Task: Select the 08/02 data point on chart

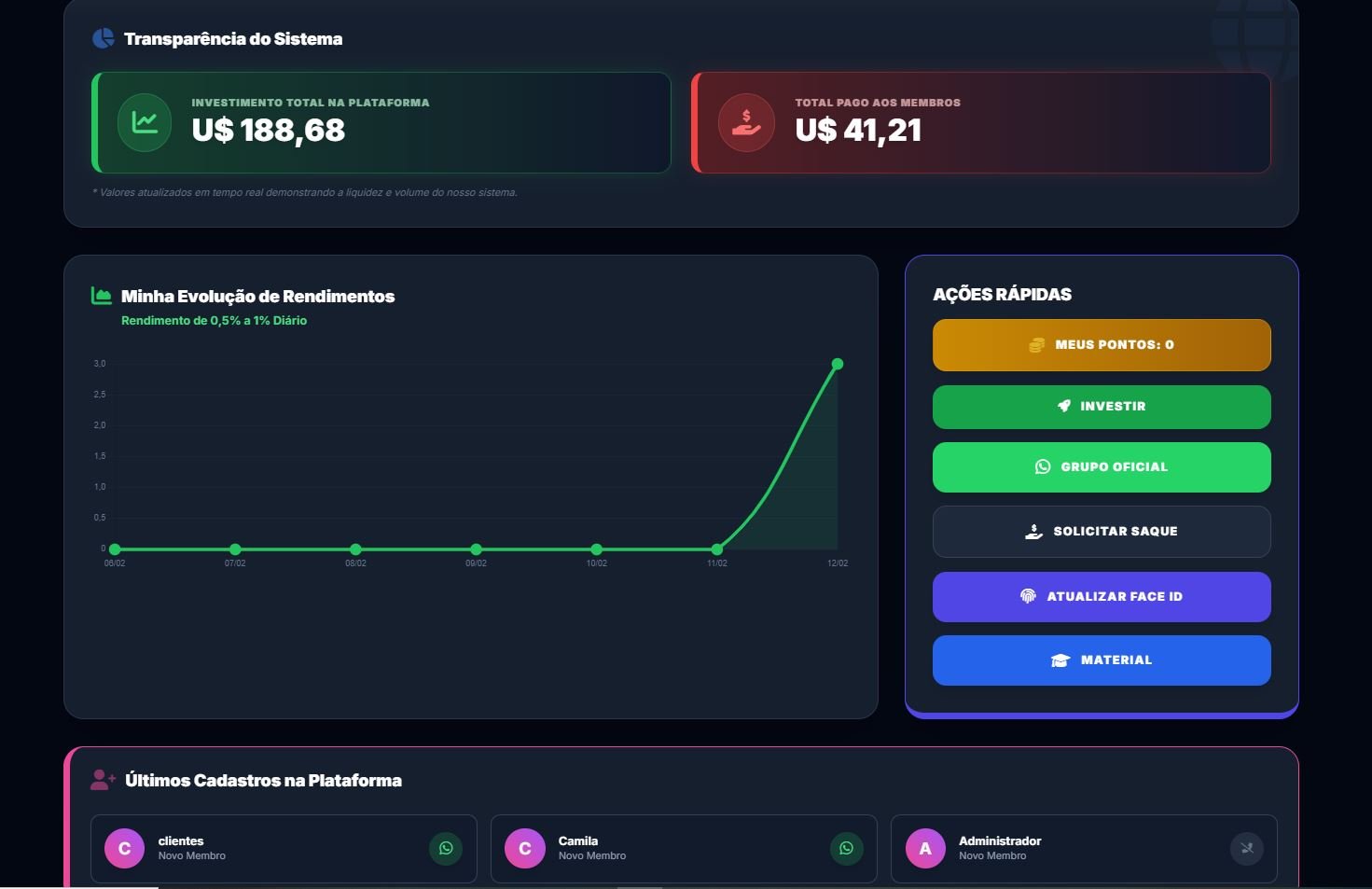Action: click(355, 549)
